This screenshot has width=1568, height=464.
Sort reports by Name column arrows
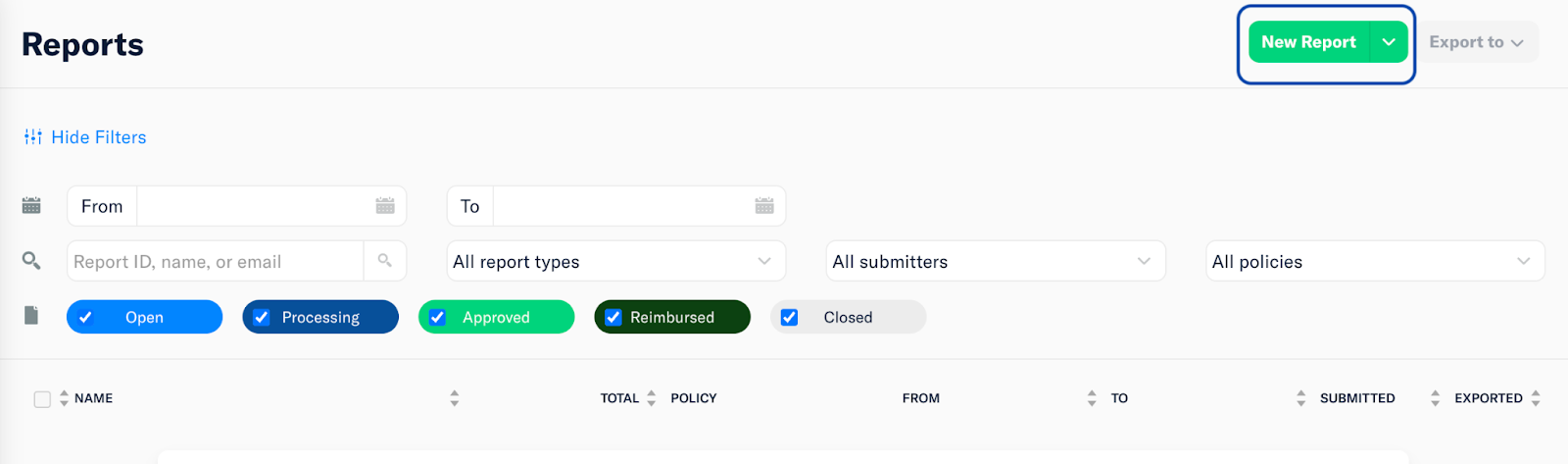(x=64, y=398)
